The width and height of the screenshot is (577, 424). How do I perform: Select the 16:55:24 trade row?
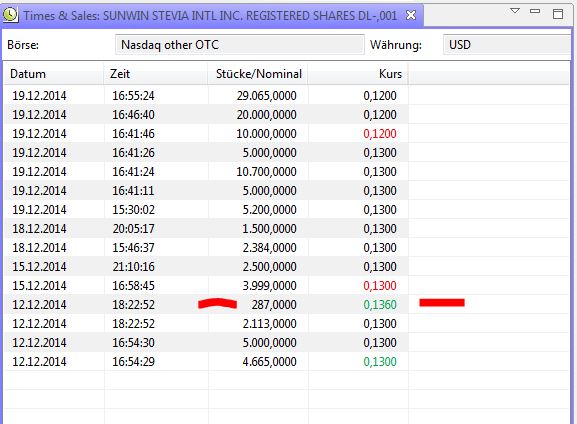(286, 96)
